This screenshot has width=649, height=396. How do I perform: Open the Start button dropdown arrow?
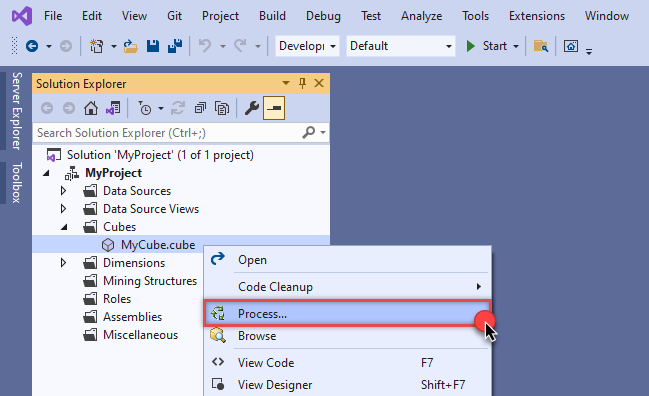click(516, 46)
